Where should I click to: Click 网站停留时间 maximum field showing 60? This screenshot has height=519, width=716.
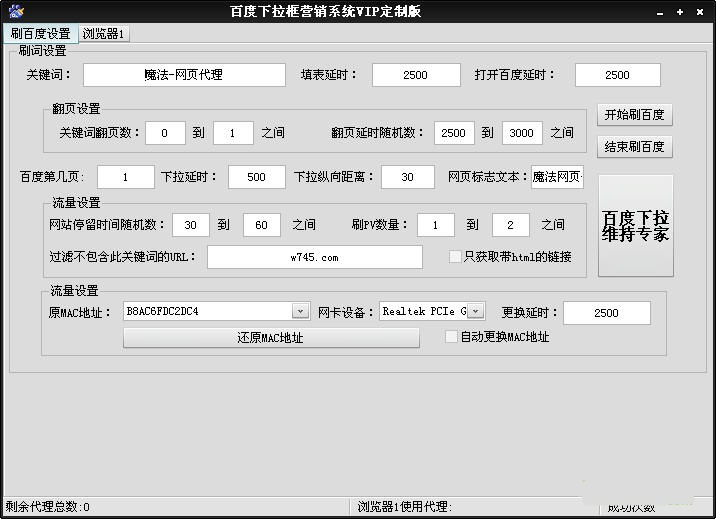[x=262, y=225]
